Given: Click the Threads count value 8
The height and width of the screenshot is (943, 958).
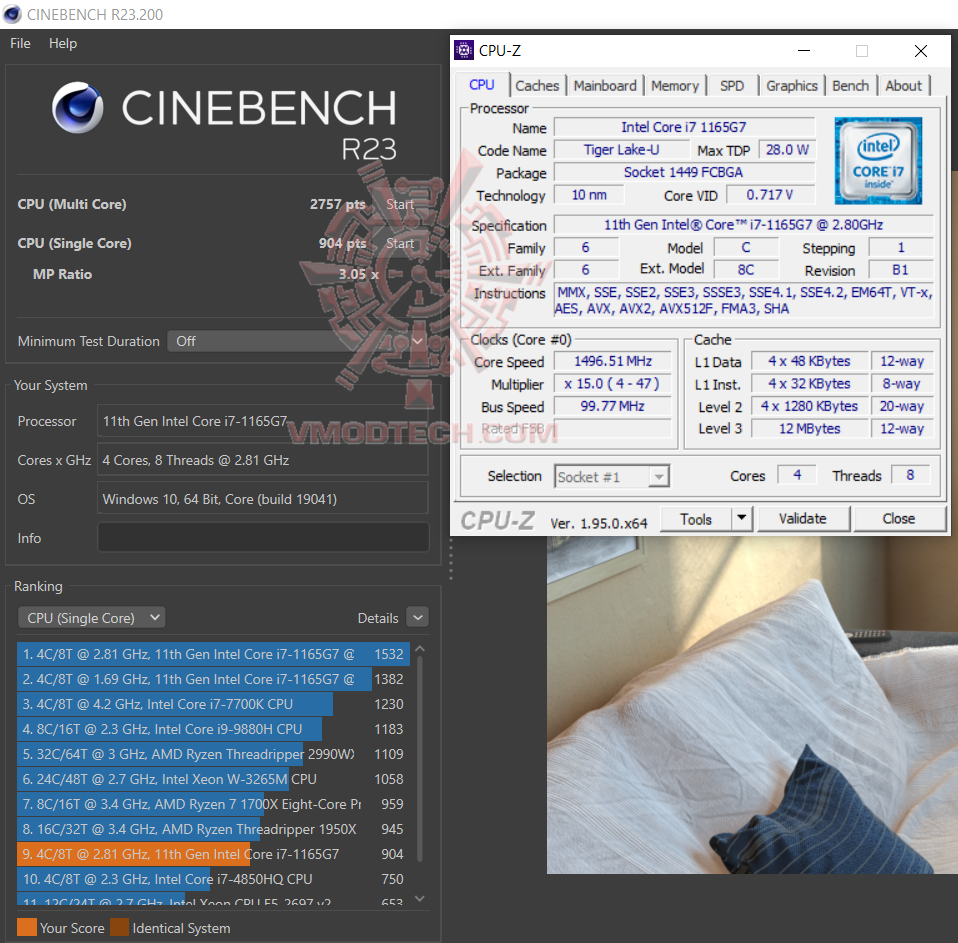Looking at the screenshot, I should (x=910, y=475).
